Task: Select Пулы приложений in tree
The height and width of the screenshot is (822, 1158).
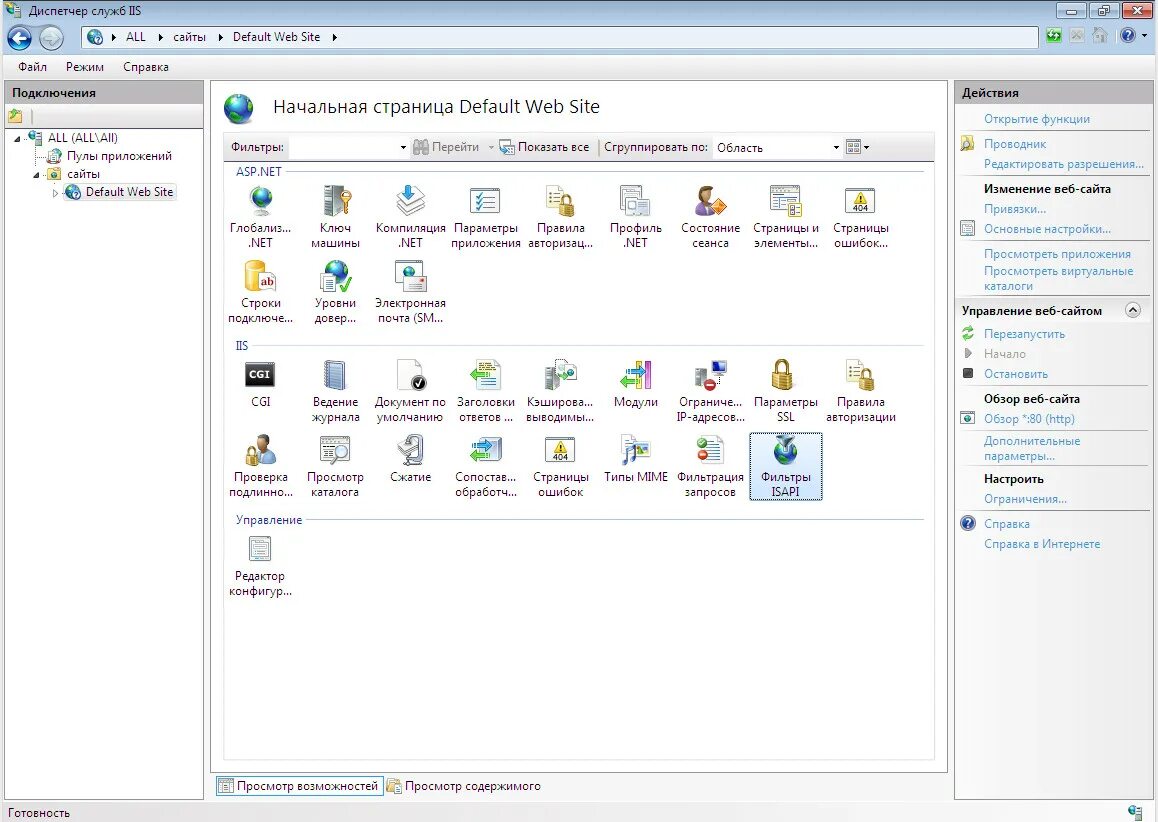Action: [x=119, y=156]
